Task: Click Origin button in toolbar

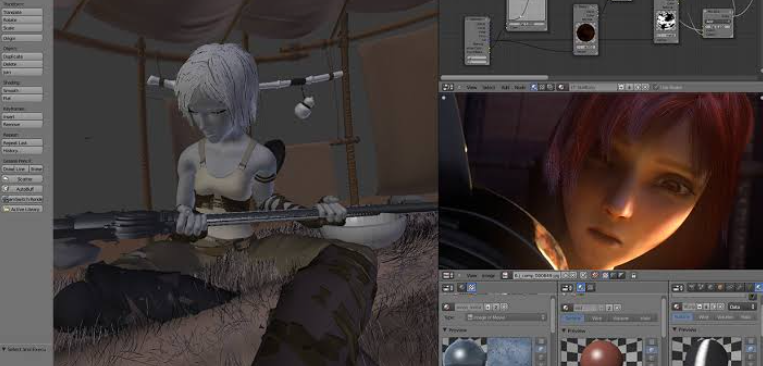Action: pos(22,37)
